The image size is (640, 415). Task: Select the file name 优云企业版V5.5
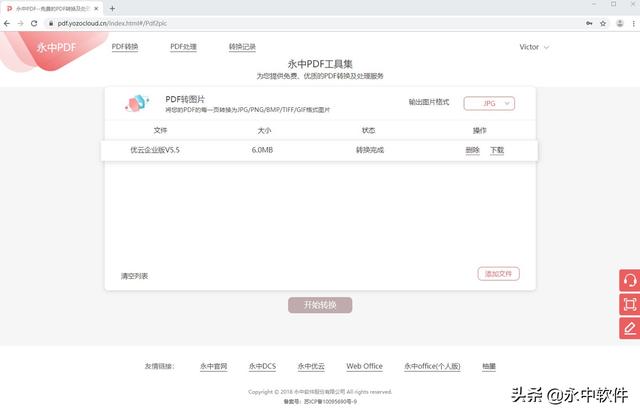pos(155,150)
